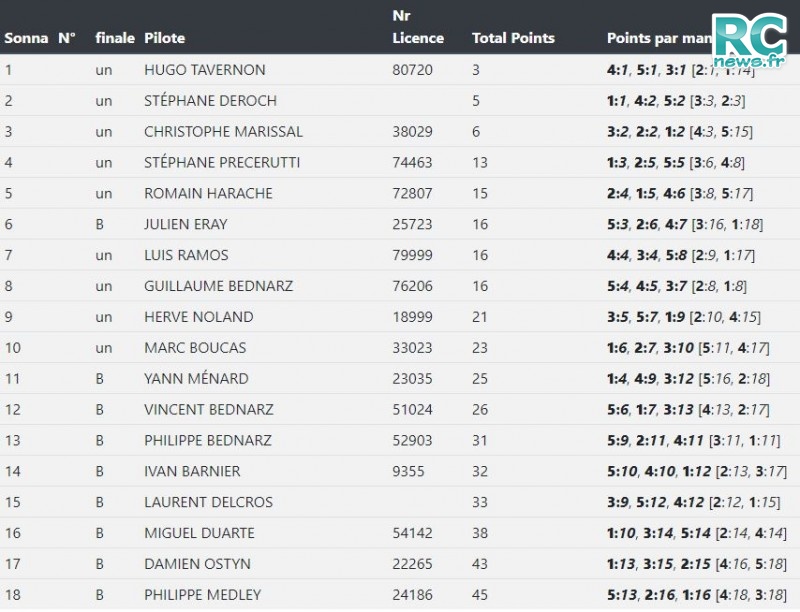Select MARC BOUCAS row
The height and width of the screenshot is (612, 800).
tap(400, 348)
